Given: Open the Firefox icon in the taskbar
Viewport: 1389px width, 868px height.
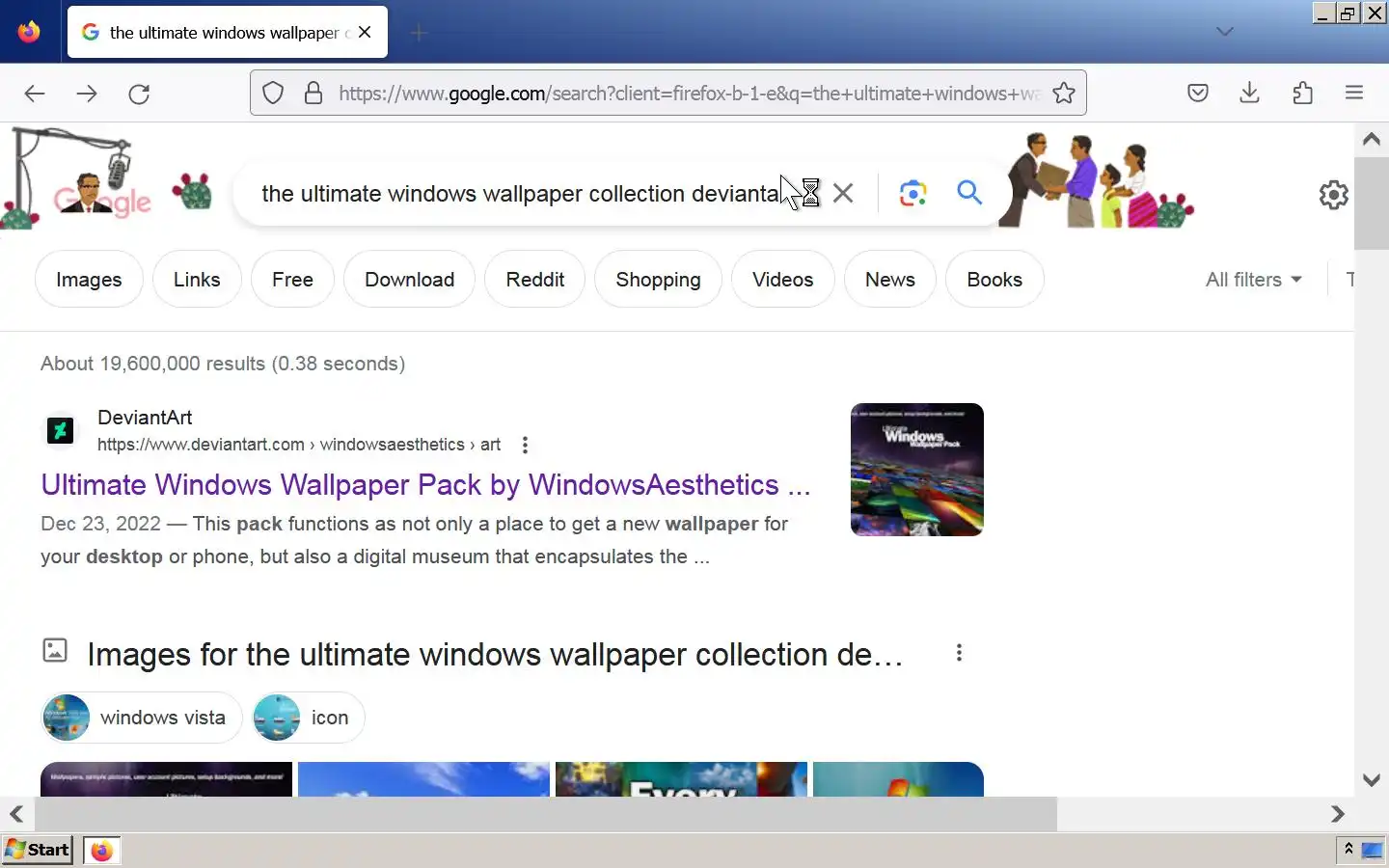Looking at the screenshot, I should [x=101, y=850].
